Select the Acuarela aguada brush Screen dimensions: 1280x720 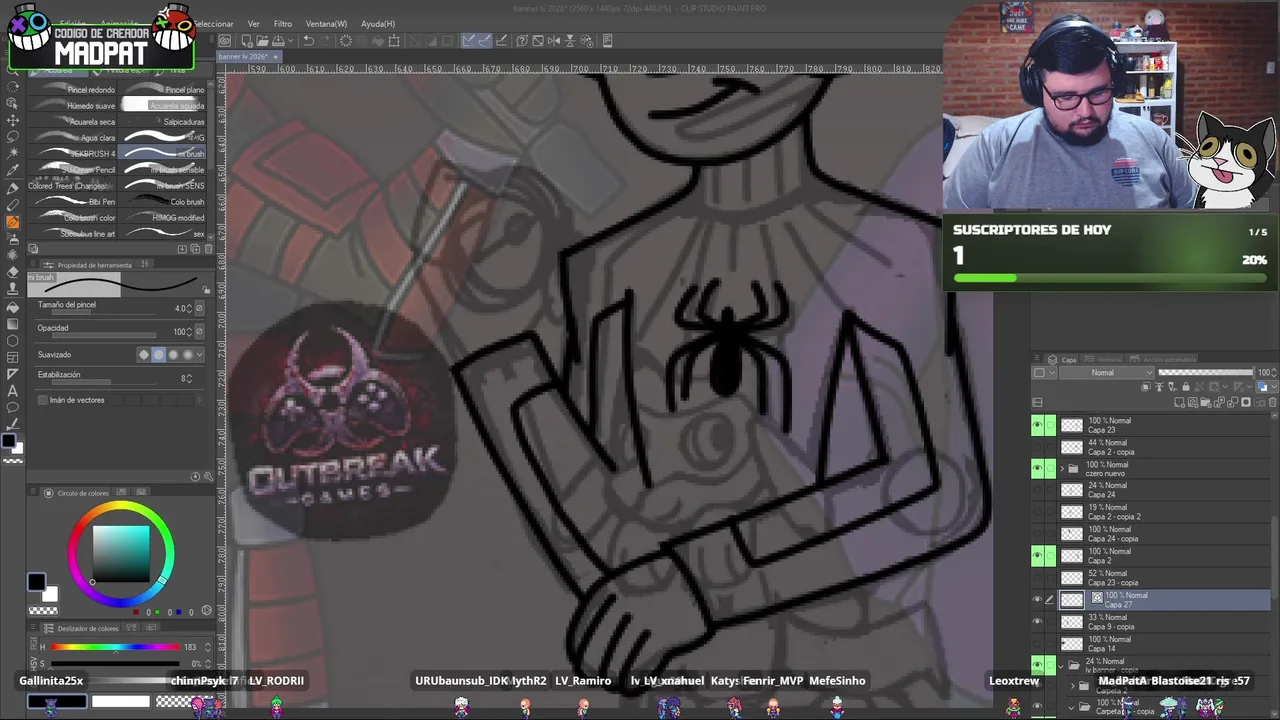point(163,105)
